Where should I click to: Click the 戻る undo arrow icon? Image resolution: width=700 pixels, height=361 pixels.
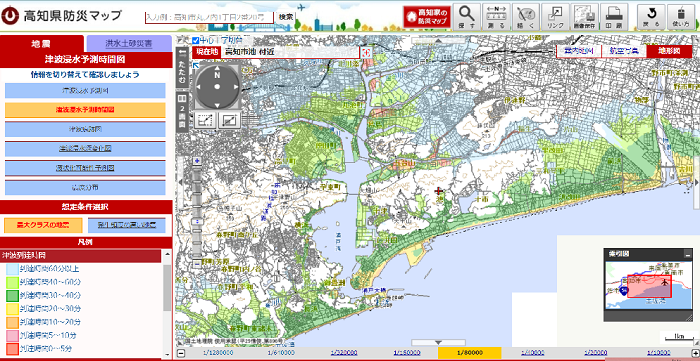pyautogui.click(x=650, y=17)
